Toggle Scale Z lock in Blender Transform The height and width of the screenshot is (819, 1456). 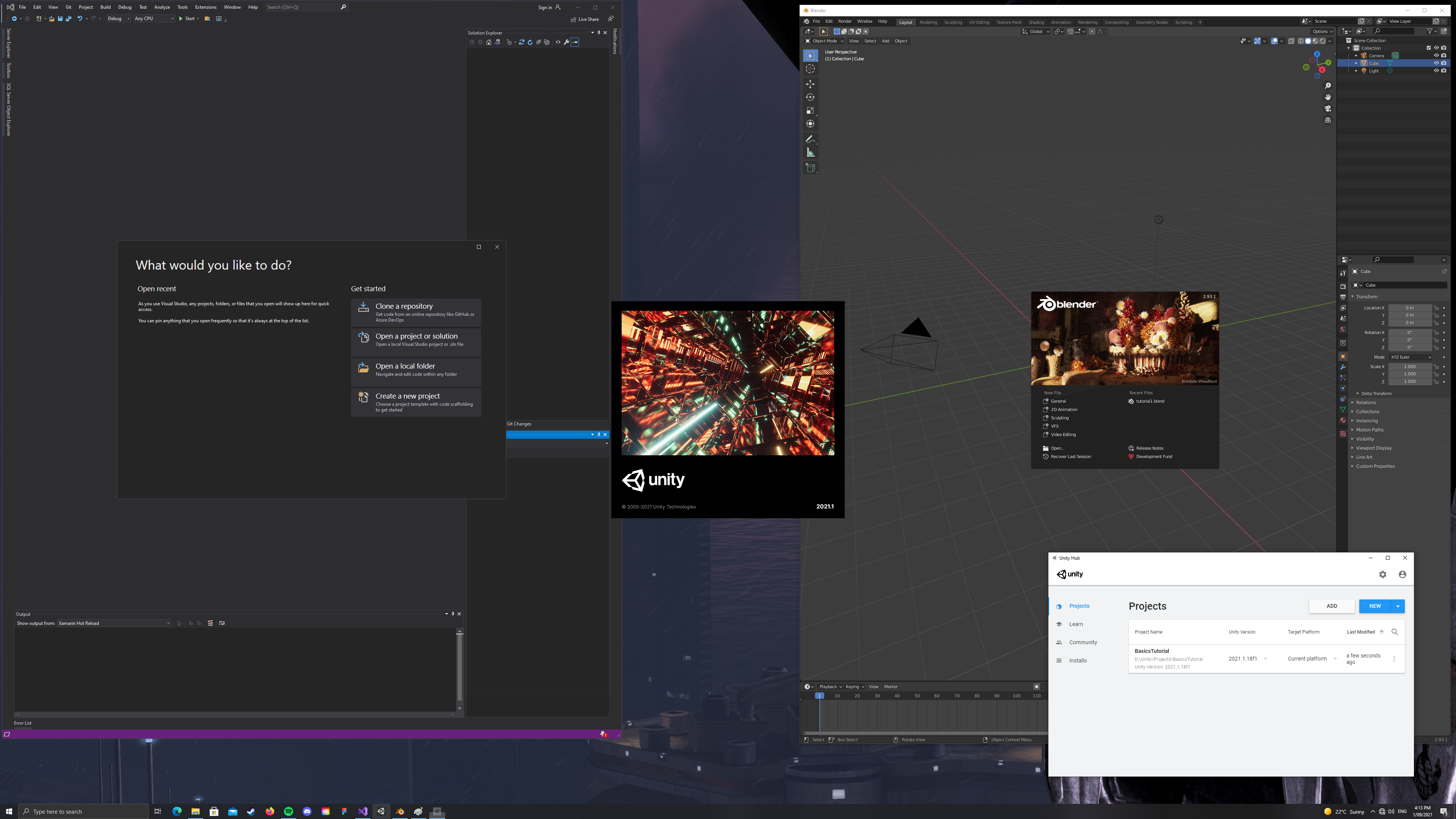pyautogui.click(x=1436, y=381)
